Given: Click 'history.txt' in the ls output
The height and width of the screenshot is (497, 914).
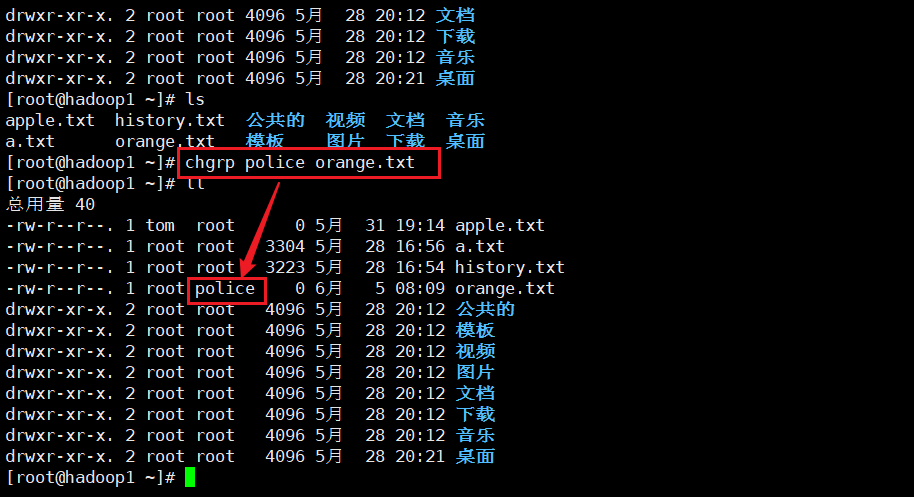Looking at the screenshot, I should coord(170,121).
